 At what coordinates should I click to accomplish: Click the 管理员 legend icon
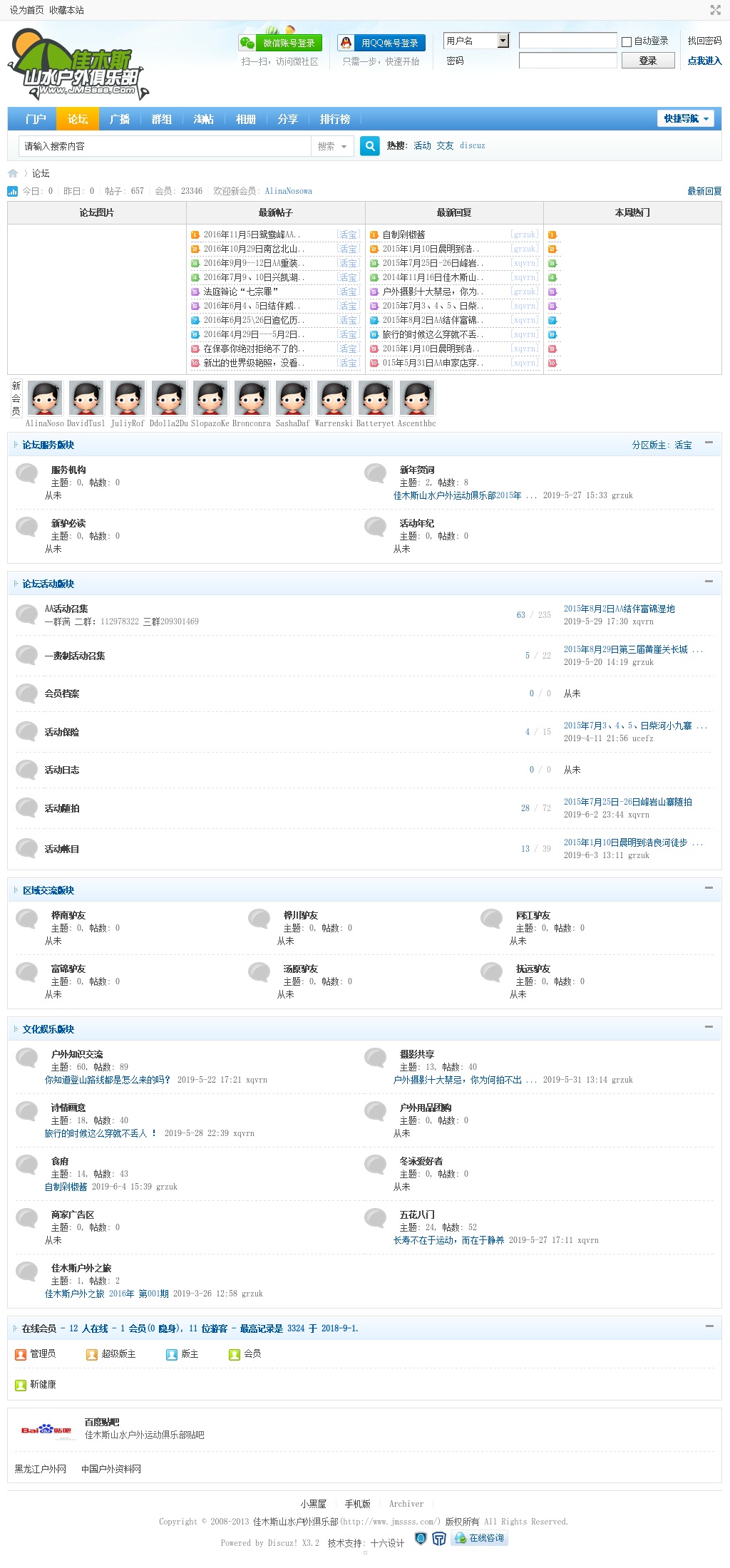pyautogui.click(x=21, y=1354)
